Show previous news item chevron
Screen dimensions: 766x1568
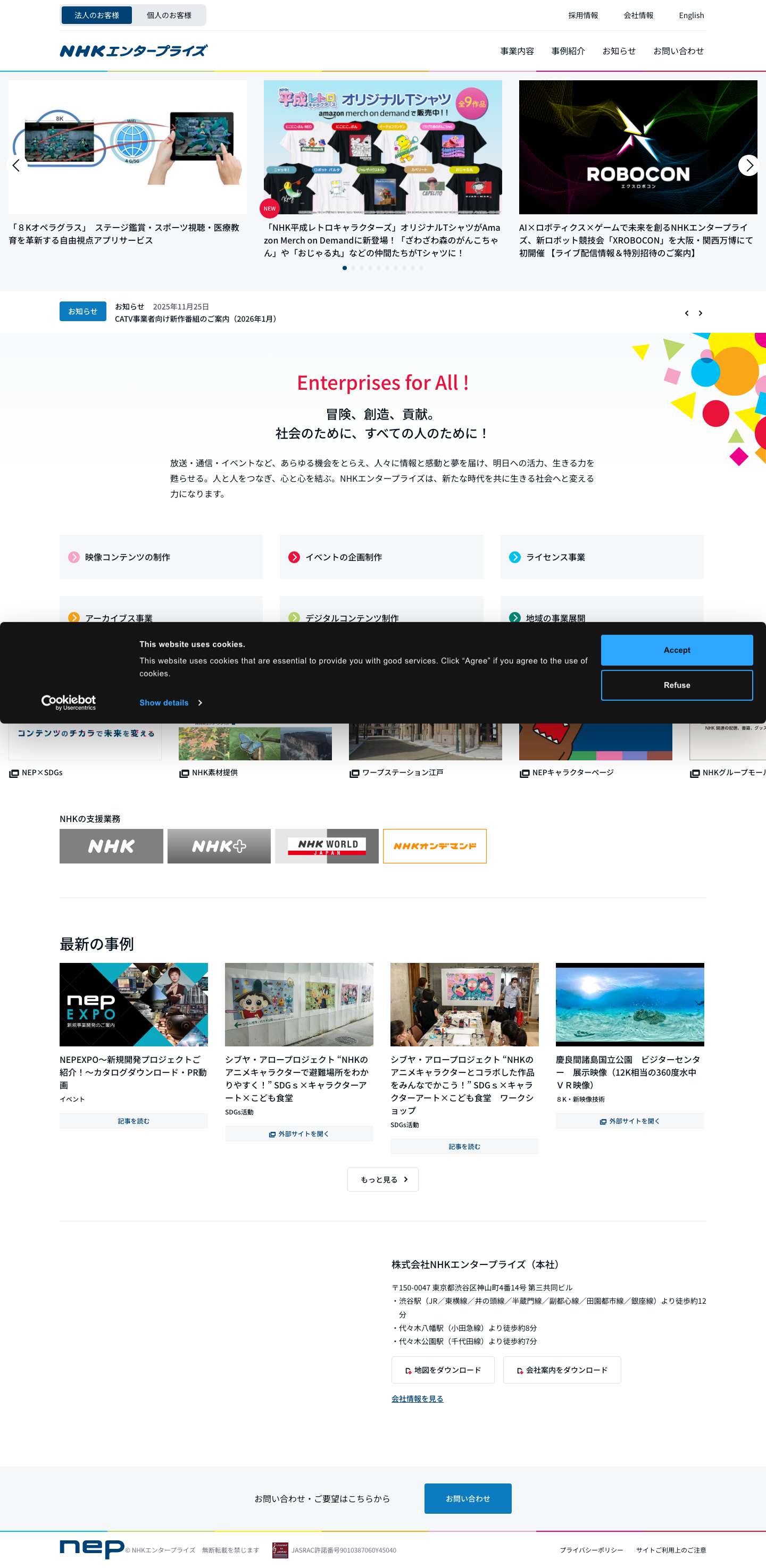pyautogui.click(x=687, y=313)
